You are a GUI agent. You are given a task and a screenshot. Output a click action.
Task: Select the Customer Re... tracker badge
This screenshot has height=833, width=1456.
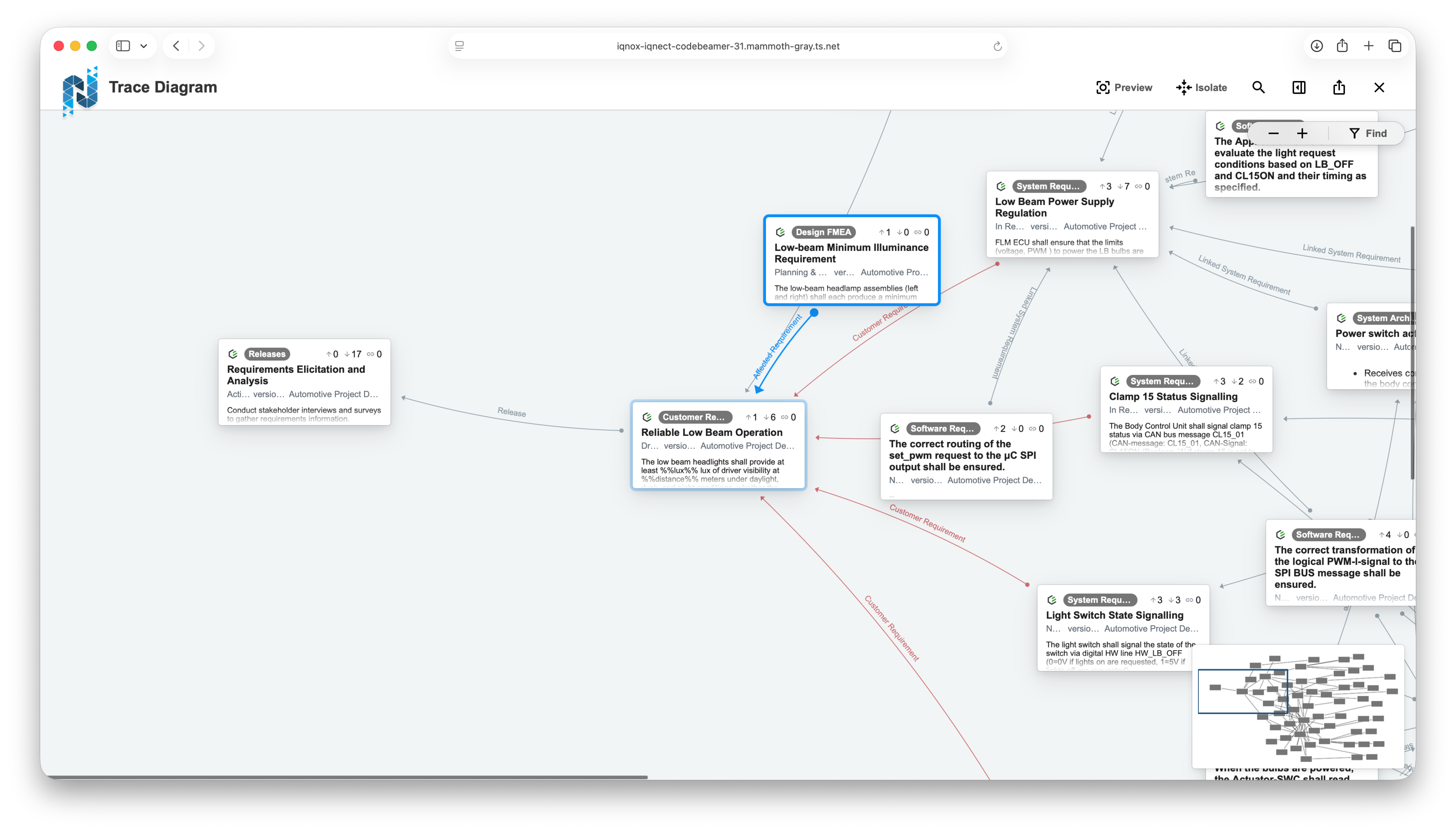coord(695,417)
